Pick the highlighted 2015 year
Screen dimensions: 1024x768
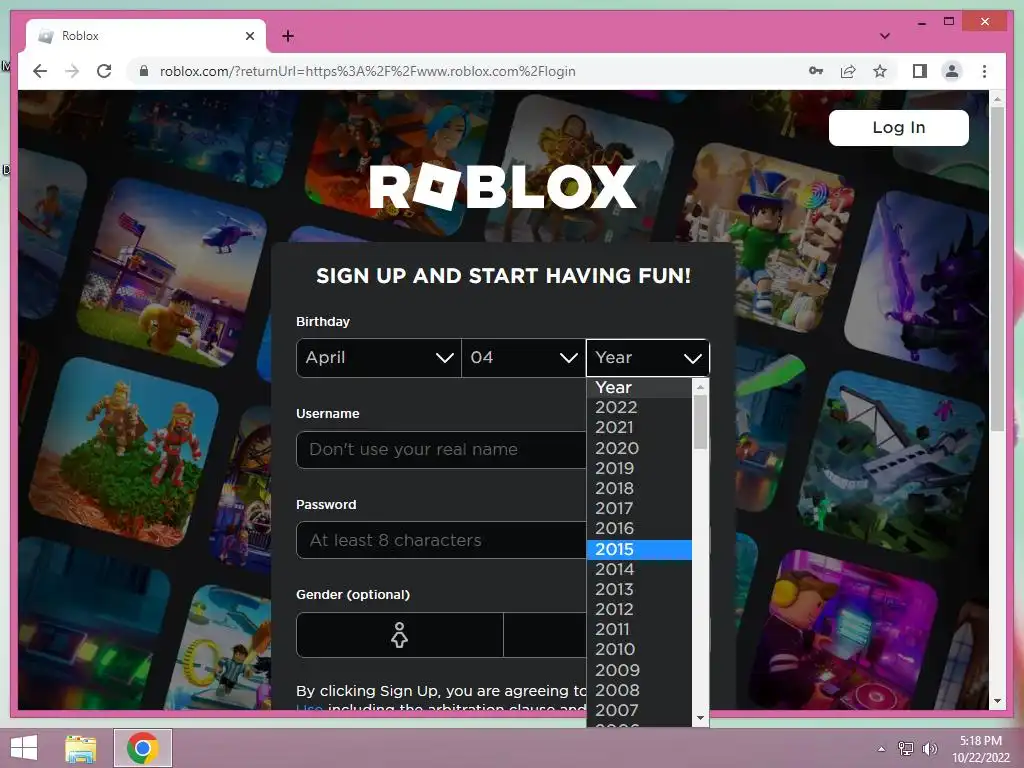[639, 549]
